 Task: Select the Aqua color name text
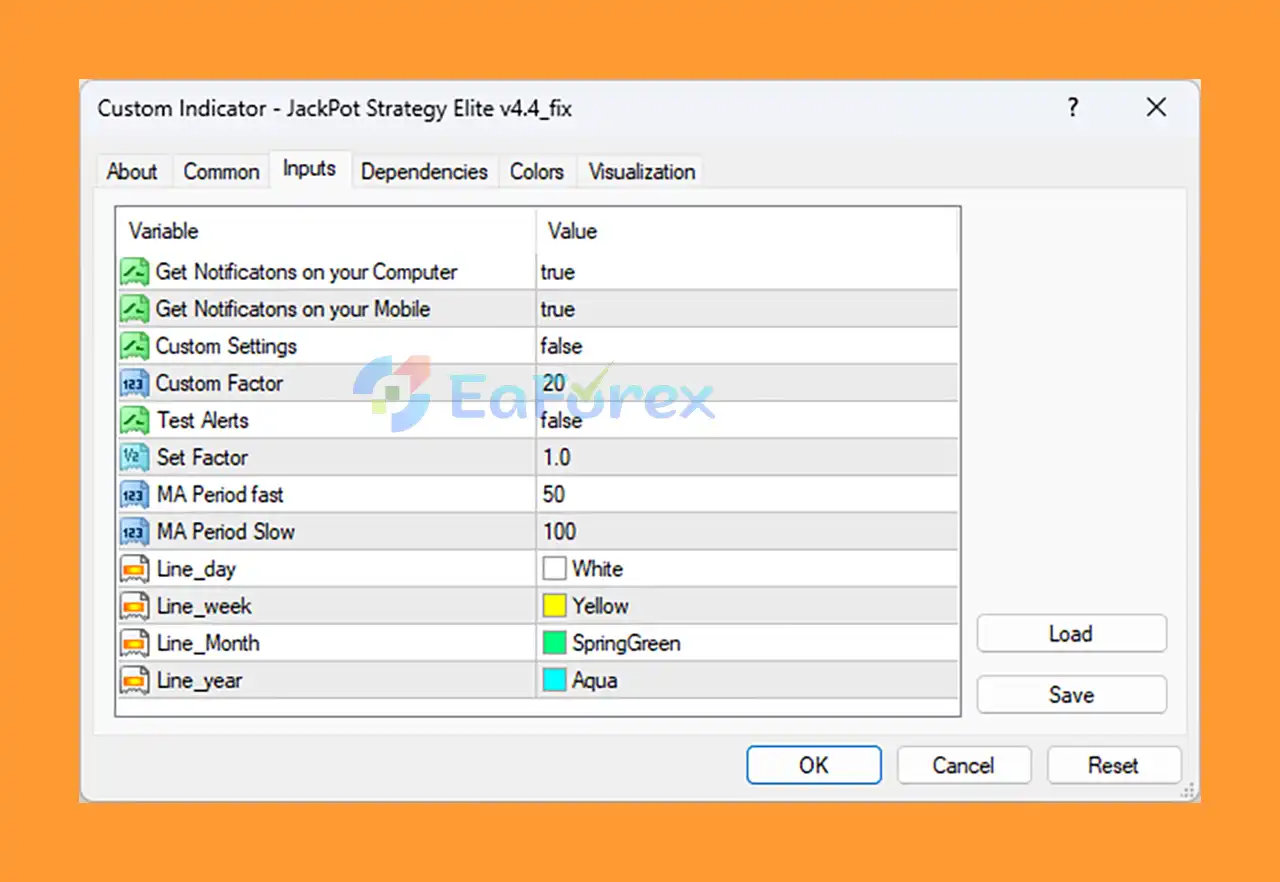click(x=595, y=680)
